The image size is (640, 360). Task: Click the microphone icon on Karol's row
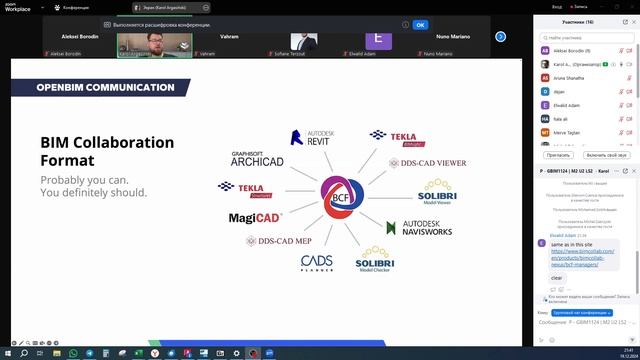click(x=621, y=64)
